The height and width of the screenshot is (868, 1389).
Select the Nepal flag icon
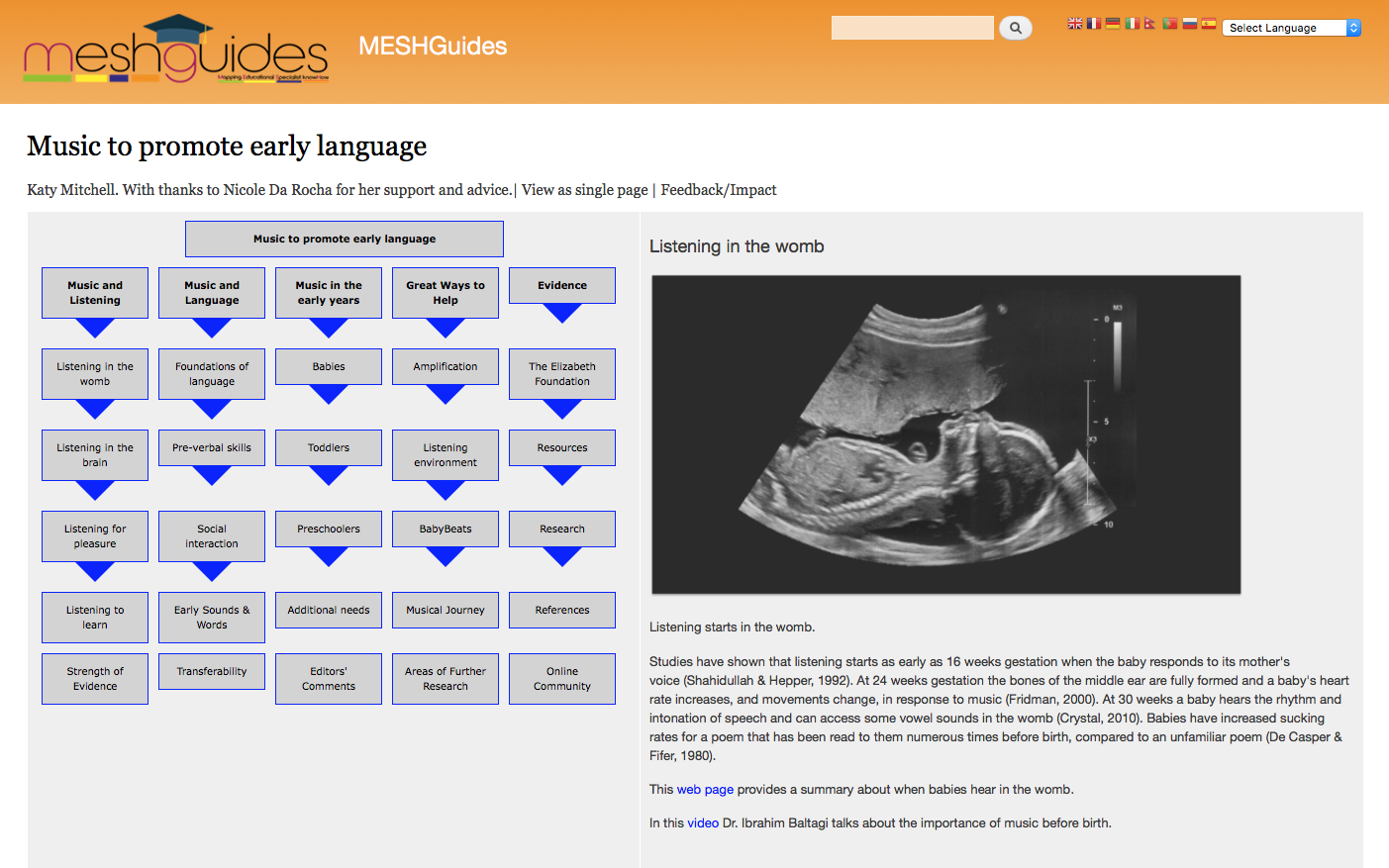coord(1149,24)
